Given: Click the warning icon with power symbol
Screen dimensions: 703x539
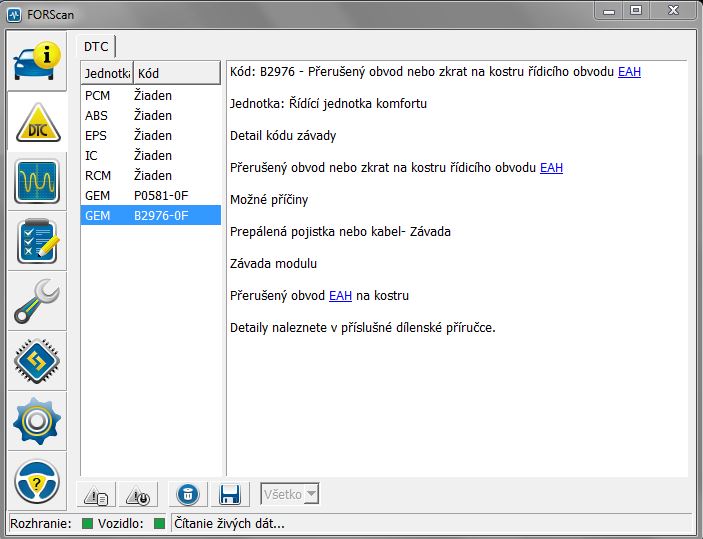Looking at the screenshot, I should [x=139, y=494].
